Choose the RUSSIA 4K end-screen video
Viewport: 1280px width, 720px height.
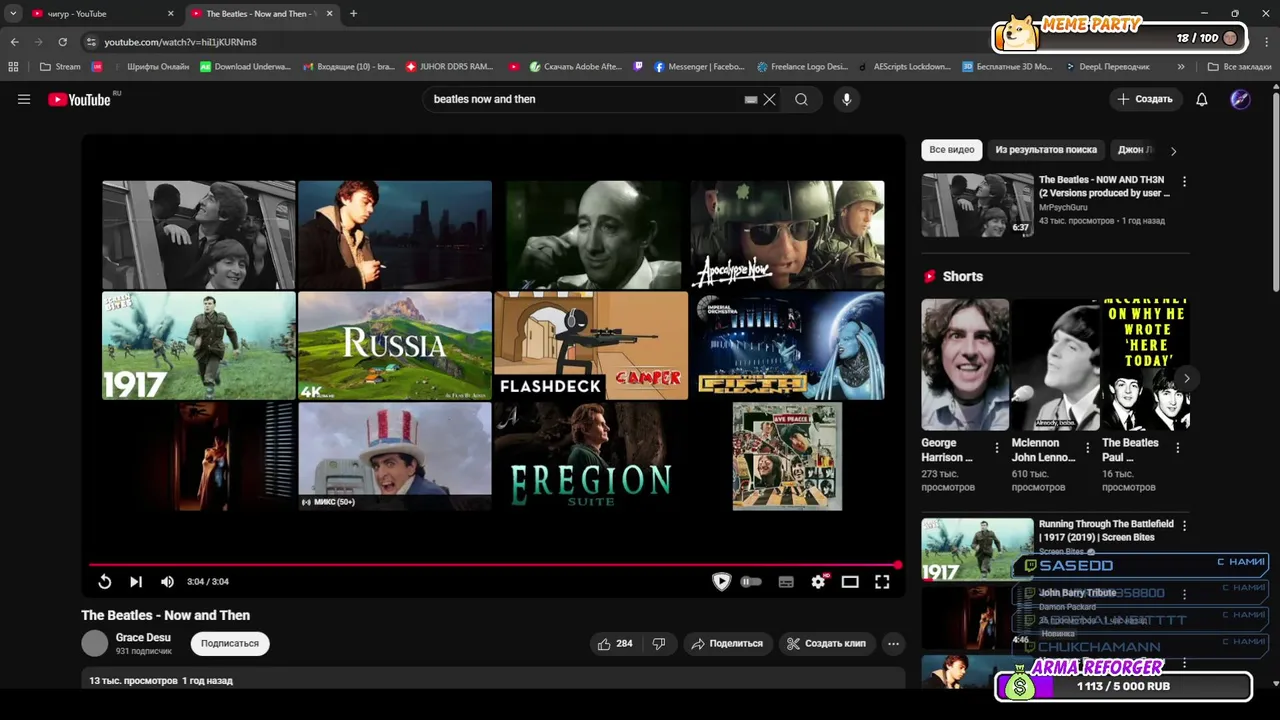[395, 346]
